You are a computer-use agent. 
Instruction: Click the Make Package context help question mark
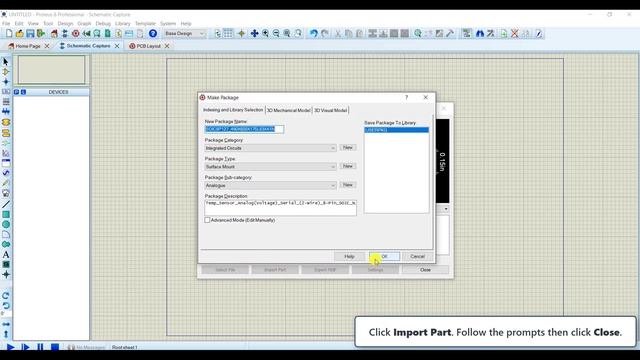(x=407, y=98)
